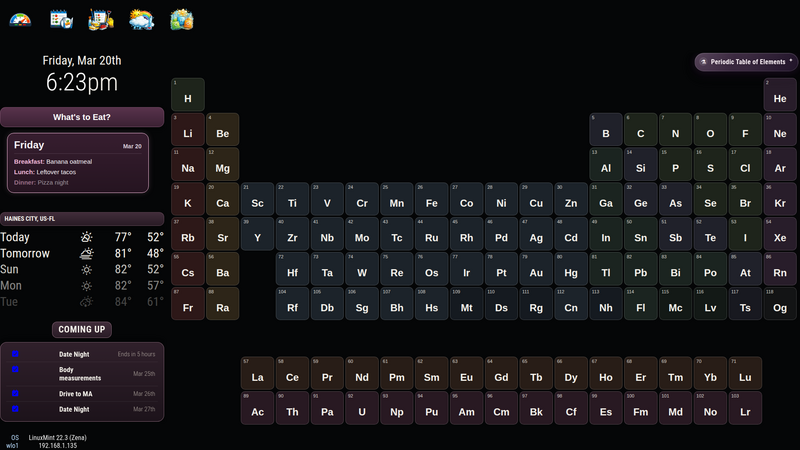
Task: Select the Tungsten (W) tile
Action: (x=362, y=268)
